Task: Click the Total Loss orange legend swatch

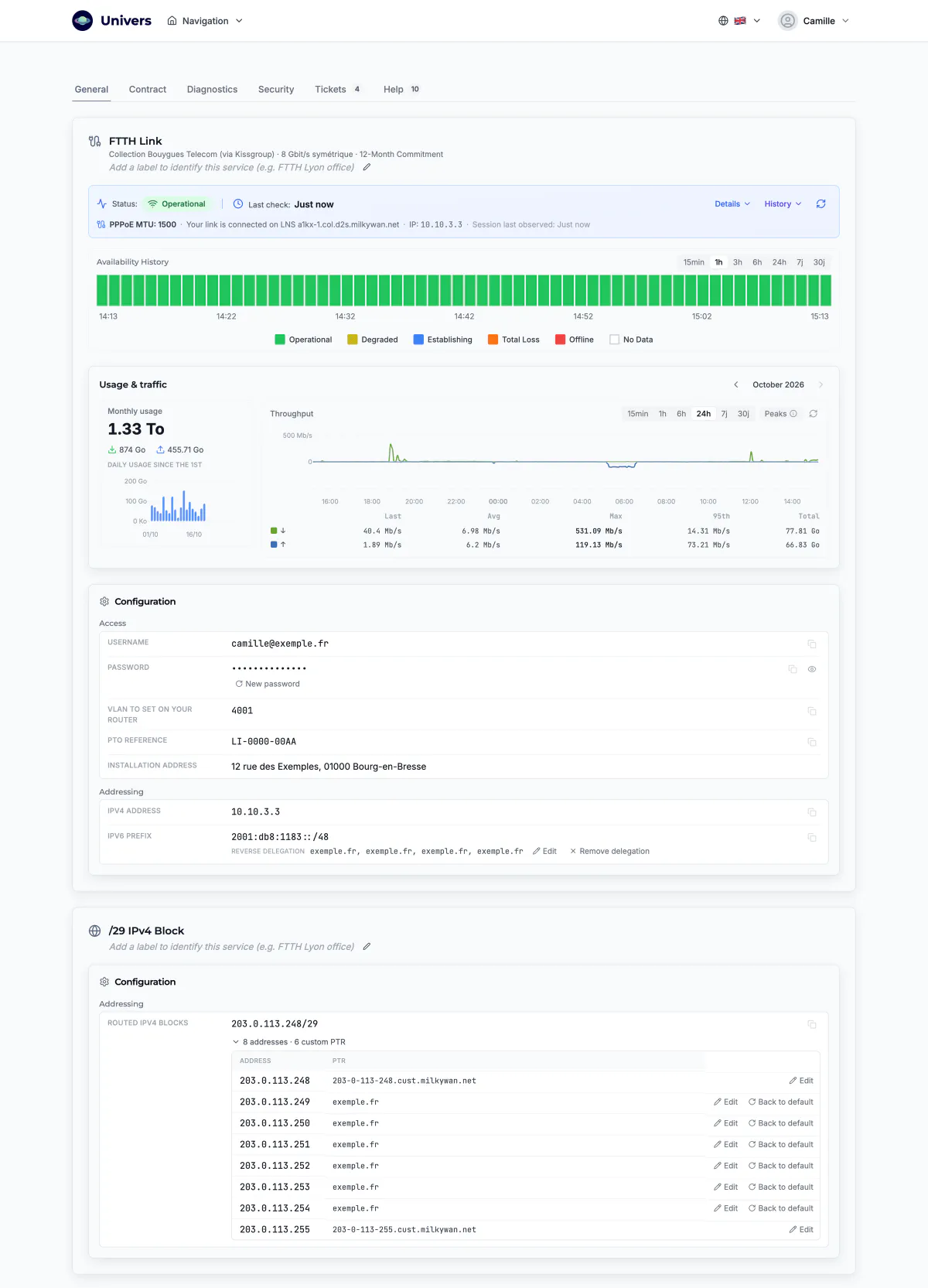Action: tap(493, 340)
